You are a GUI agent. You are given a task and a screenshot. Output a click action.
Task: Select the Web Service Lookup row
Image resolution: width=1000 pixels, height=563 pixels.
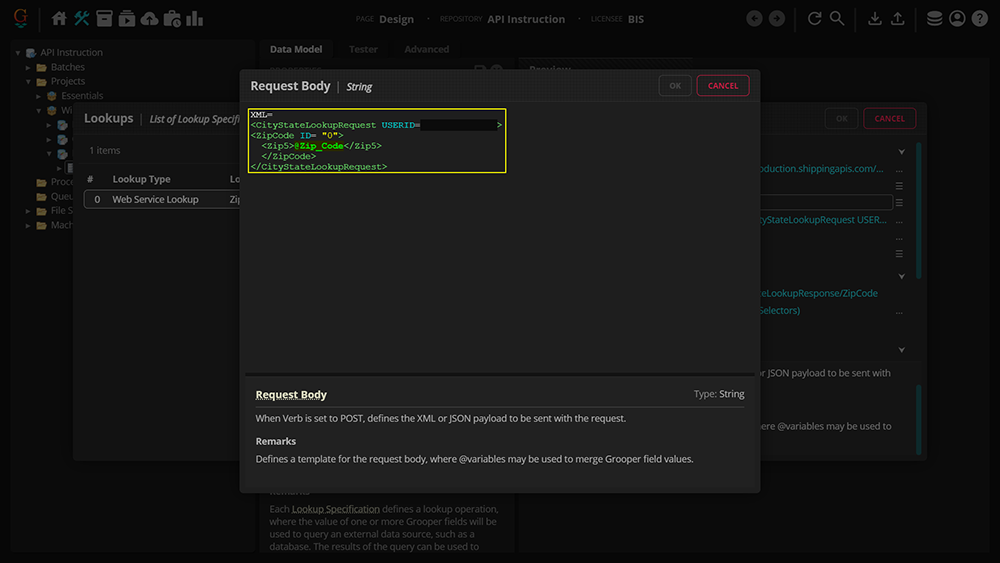pos(155,200)
